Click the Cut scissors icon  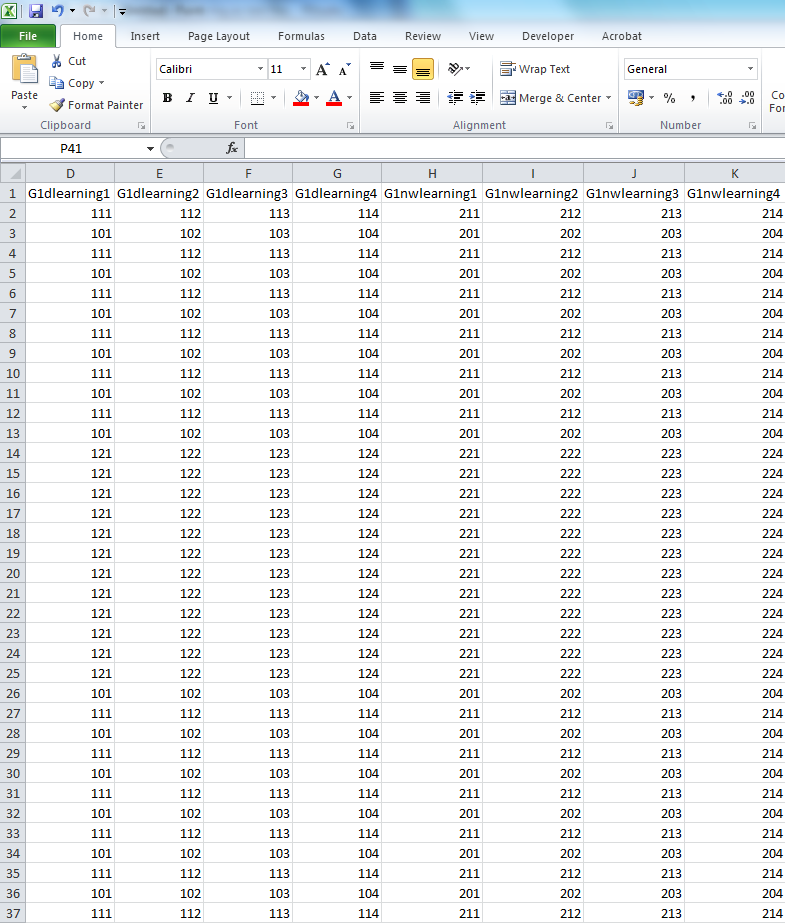pyautogui.click(x=57, y=61)
